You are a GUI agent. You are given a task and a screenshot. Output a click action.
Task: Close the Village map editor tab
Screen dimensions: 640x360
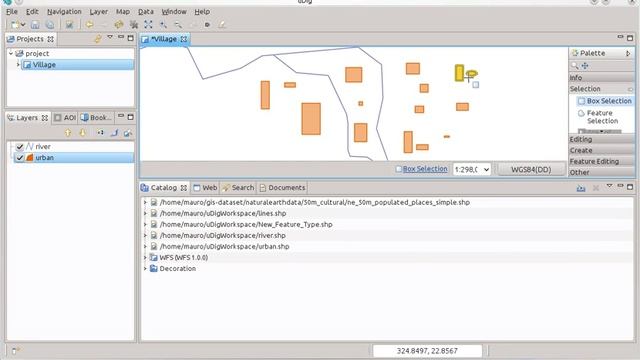tap(184, 39)
